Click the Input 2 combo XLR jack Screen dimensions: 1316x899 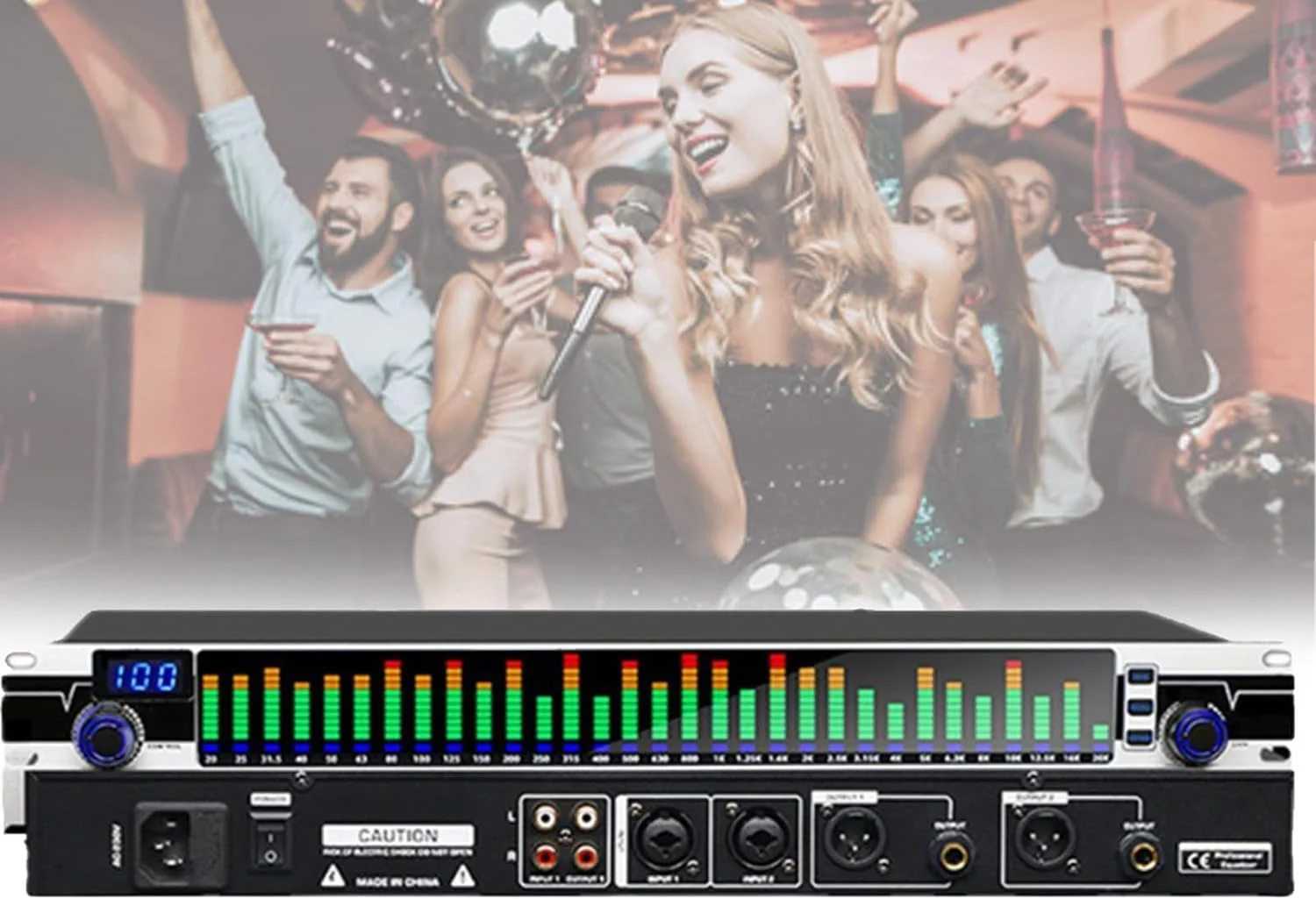(x=756, y=840)
